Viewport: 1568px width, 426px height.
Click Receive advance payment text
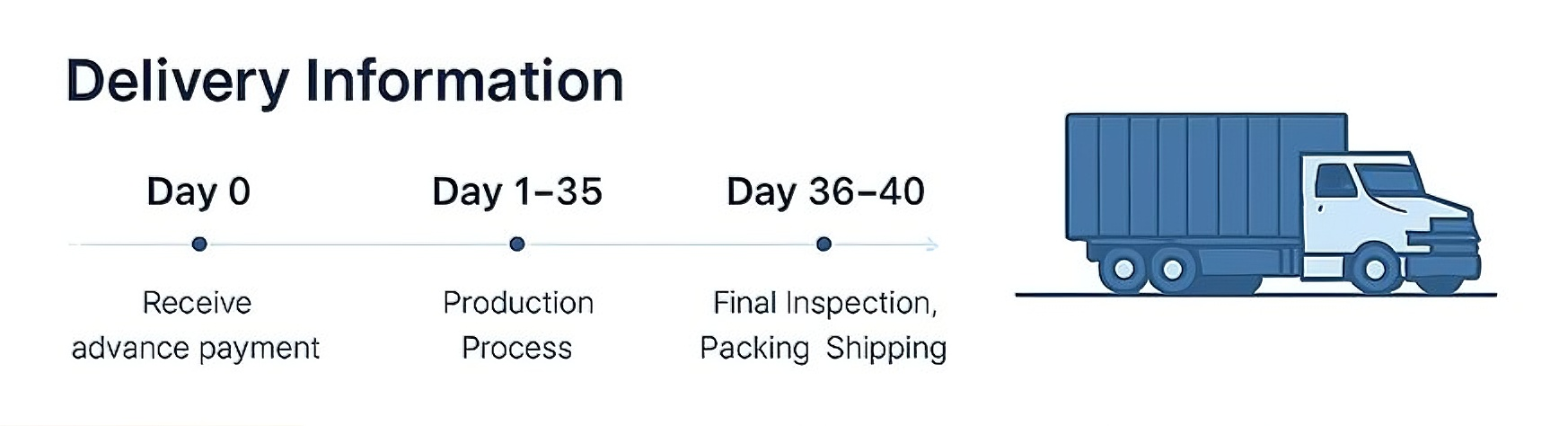[x=196, y=325]
